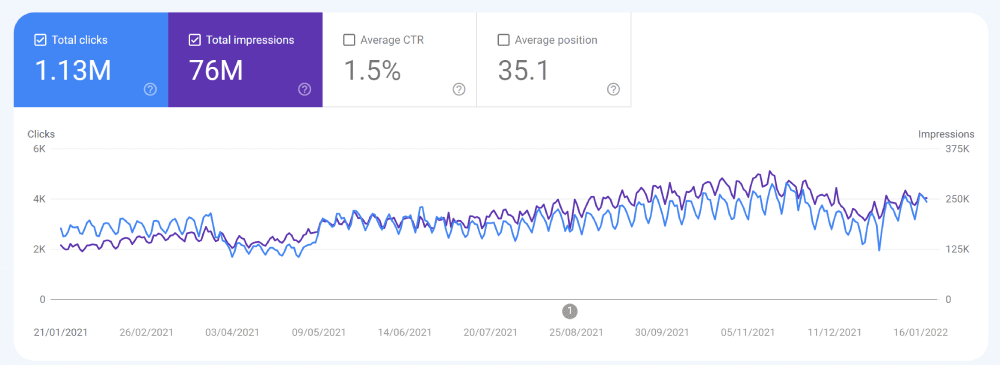1000x365 pixels.
Task: Select the 1.13M total clicks value
Action: pos(73,71)
